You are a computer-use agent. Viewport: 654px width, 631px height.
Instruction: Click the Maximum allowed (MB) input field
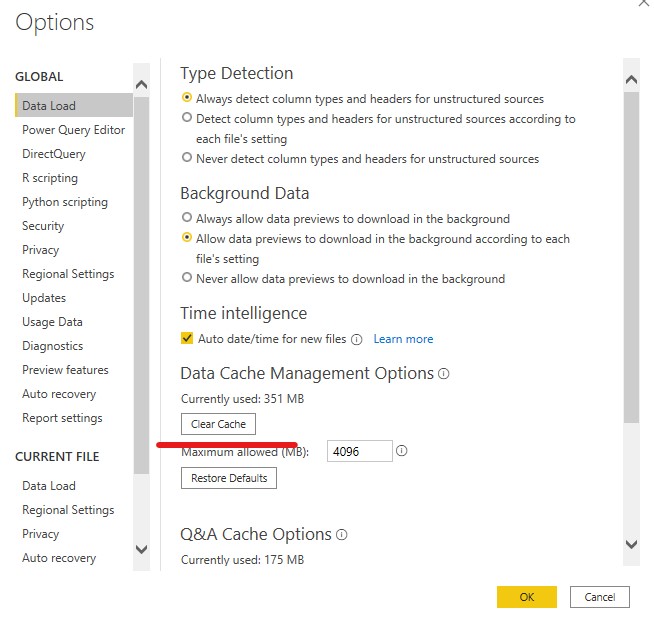point(360,451)
